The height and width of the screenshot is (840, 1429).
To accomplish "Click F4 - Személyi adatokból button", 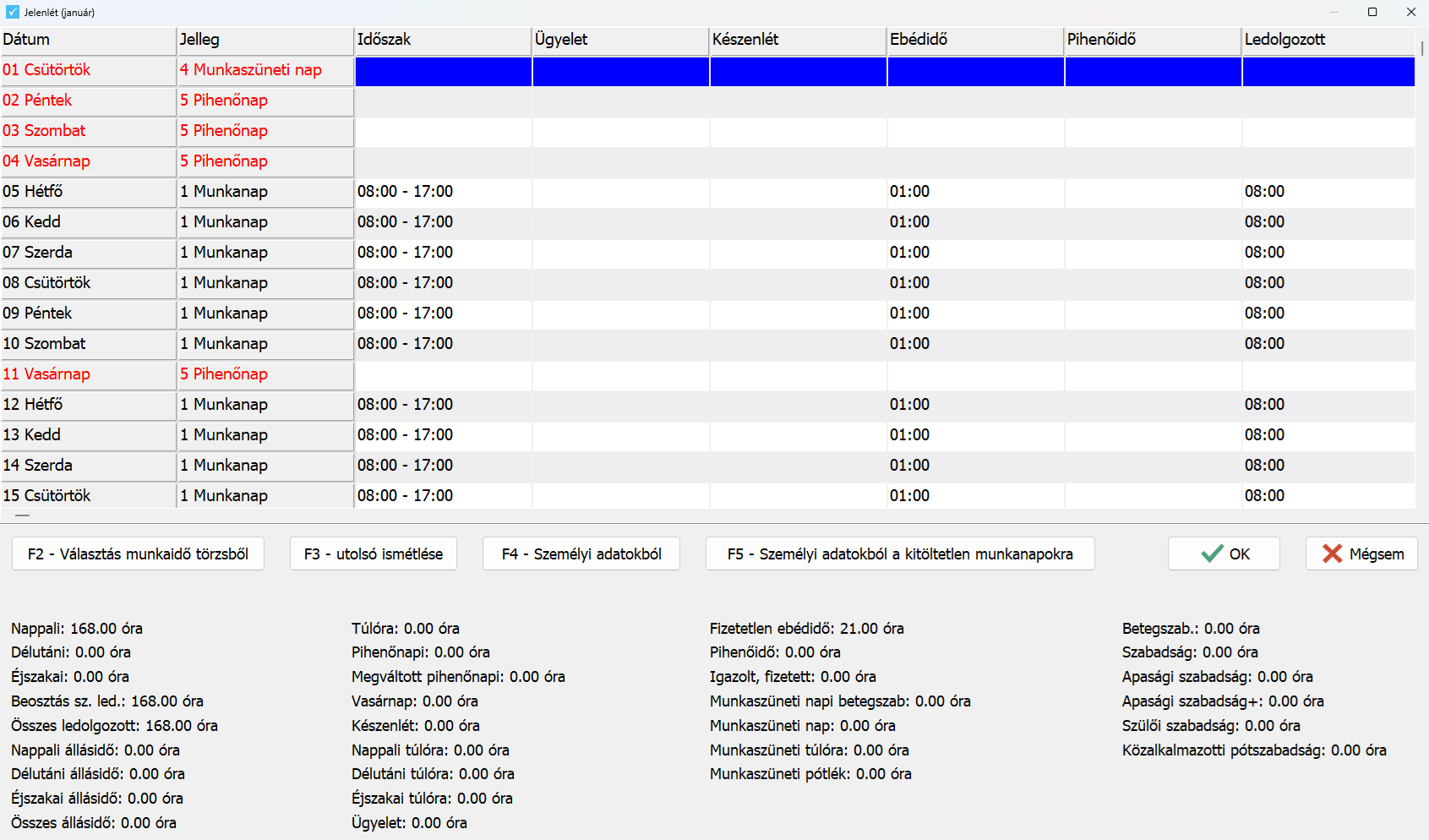I will [x=581, y=554].
